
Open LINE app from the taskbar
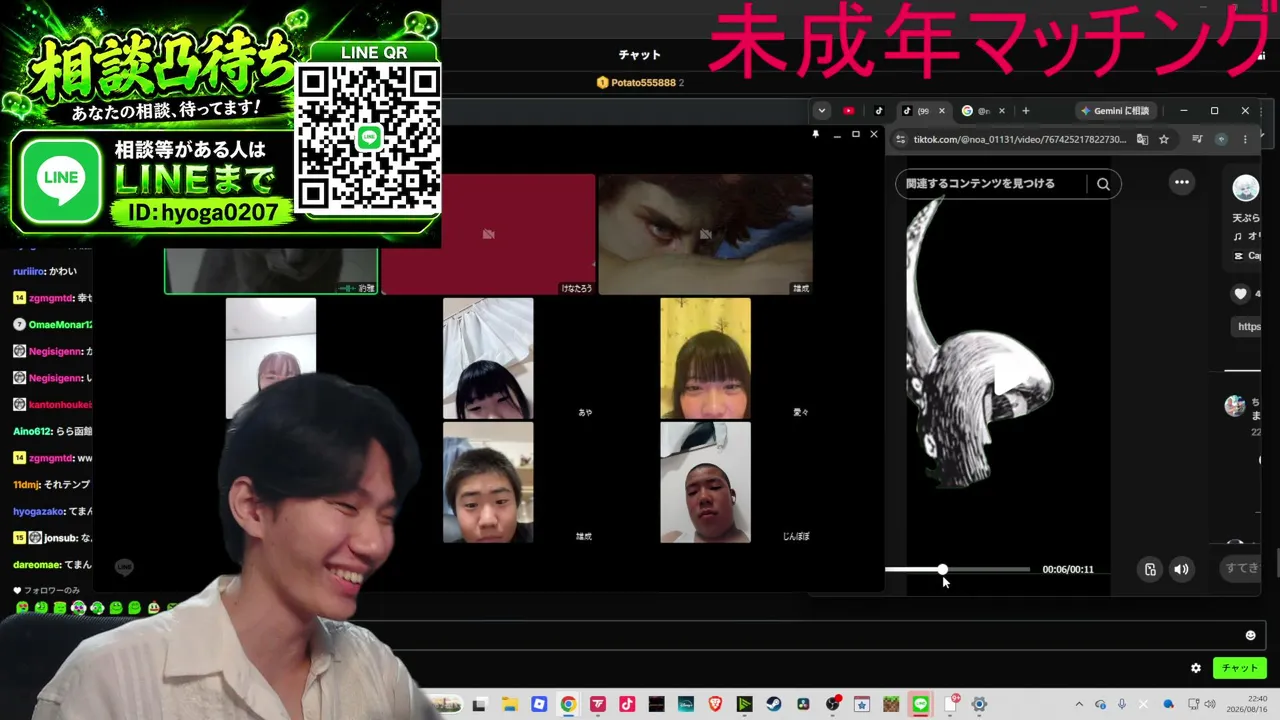pos(921,704)
